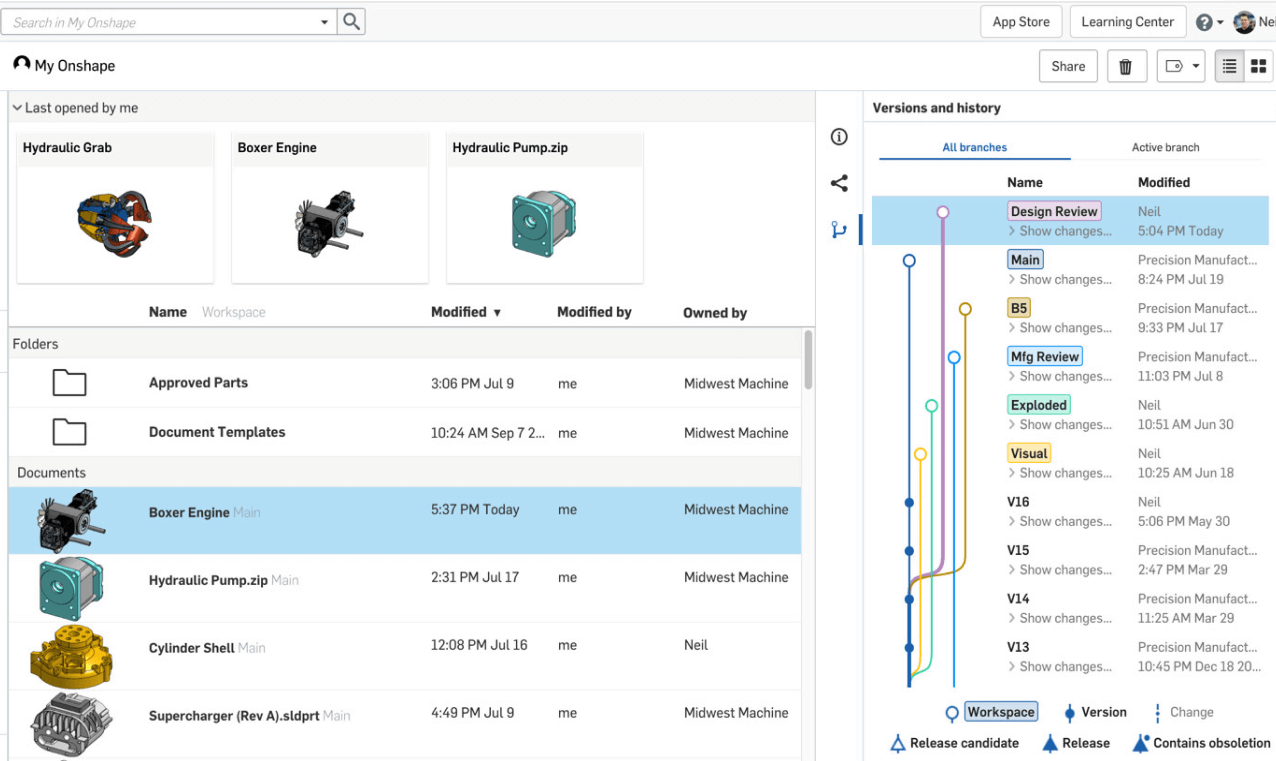The height and width of the screenshot is (761, 1276).
Task: Sort by the Modified column header
Action: (x=460, y=311)
